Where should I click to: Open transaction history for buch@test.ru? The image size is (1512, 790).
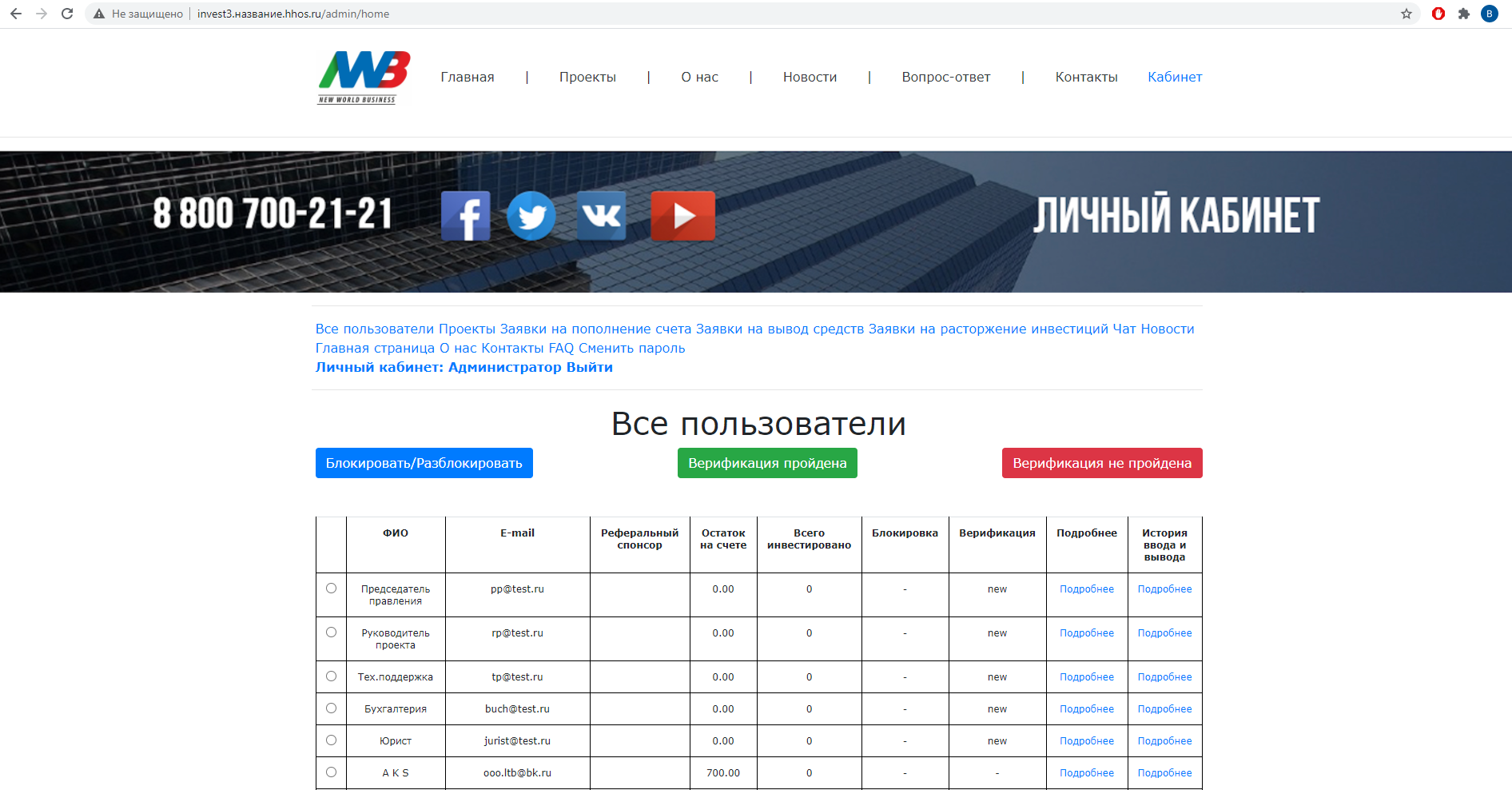(1164, 709)
